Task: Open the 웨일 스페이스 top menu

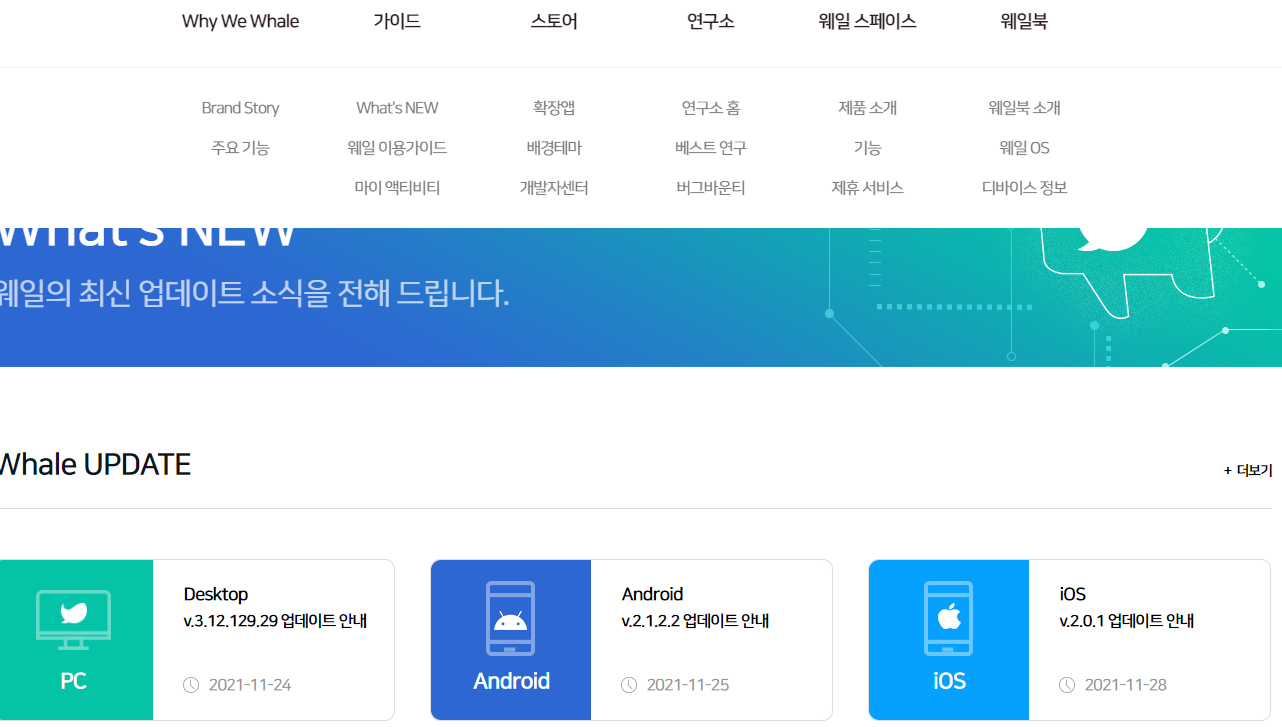Action: (x=867, y=21)
